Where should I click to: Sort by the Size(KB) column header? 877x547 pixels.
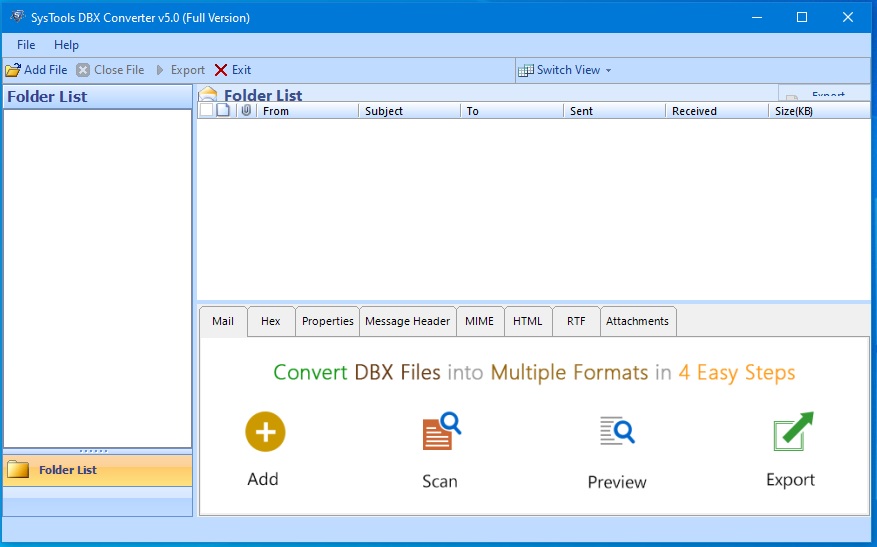pyautogui.click(x=819, y=111)
